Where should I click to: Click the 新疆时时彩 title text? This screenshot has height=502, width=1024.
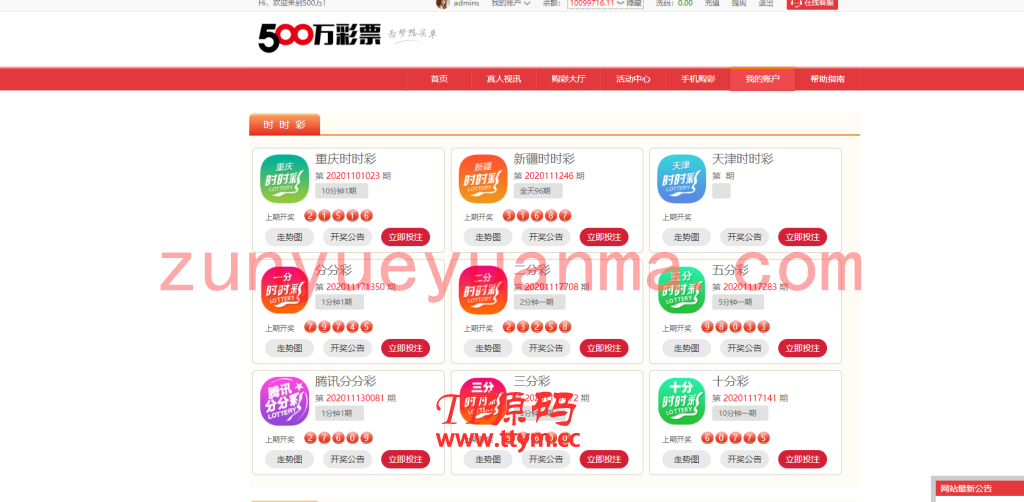pos(544,159)
